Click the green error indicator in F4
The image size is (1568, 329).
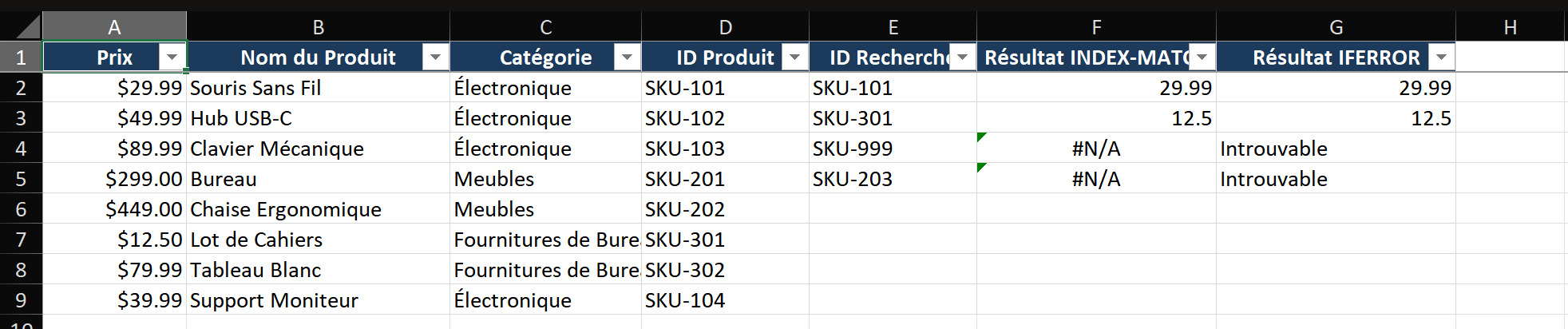[x=981, y=137]
